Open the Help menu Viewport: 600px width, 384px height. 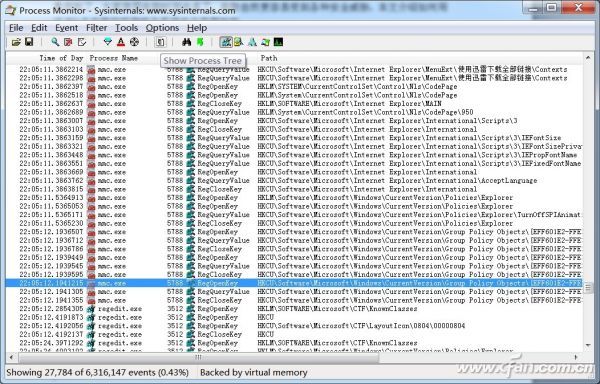(197, 28)
